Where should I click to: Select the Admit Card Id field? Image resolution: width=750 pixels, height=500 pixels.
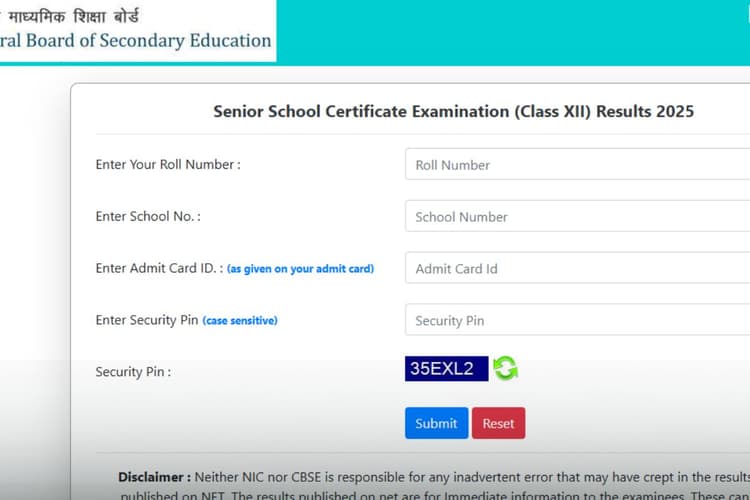[x=577, y=269]
